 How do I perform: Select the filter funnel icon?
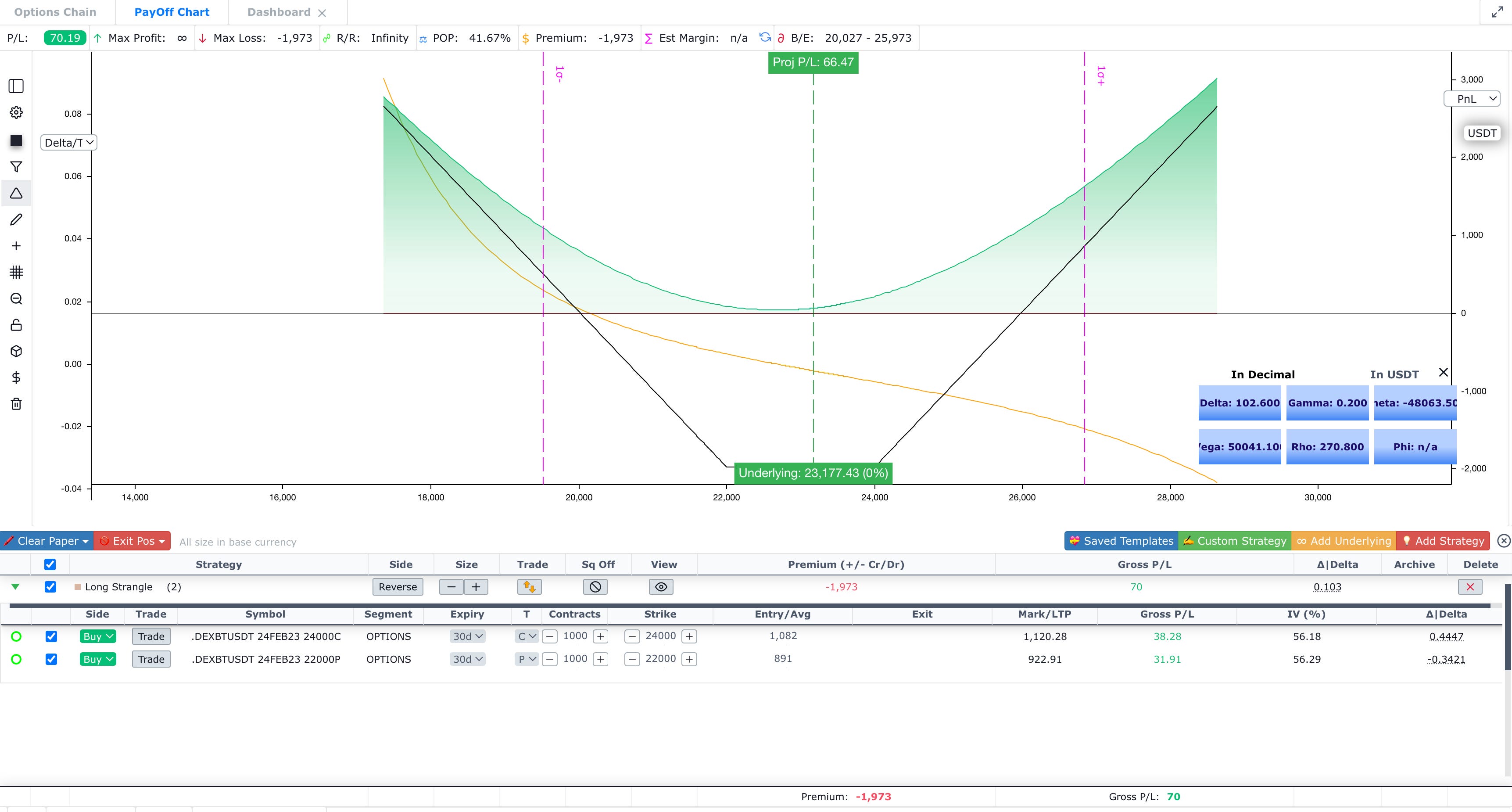click(16, 167)
